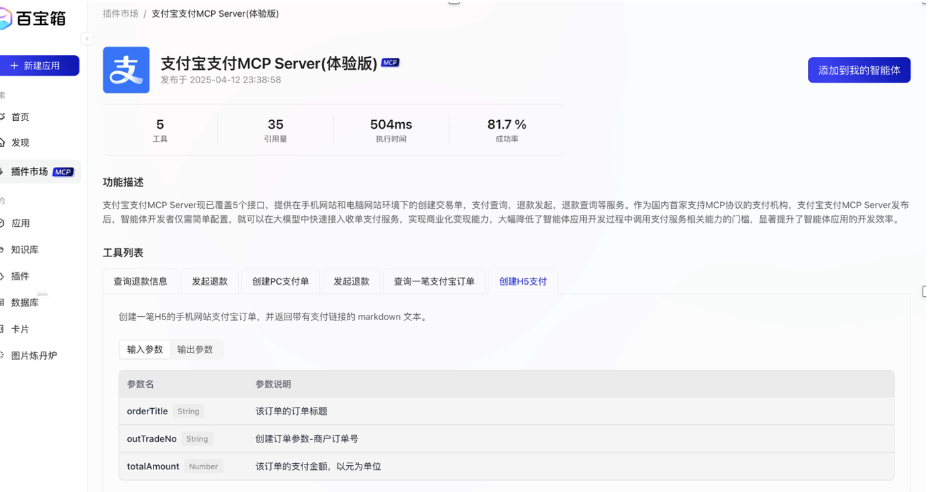Click the String tag beside orderTitle
The width and height of the screenshot is (934, 492).
click(188, 411)
